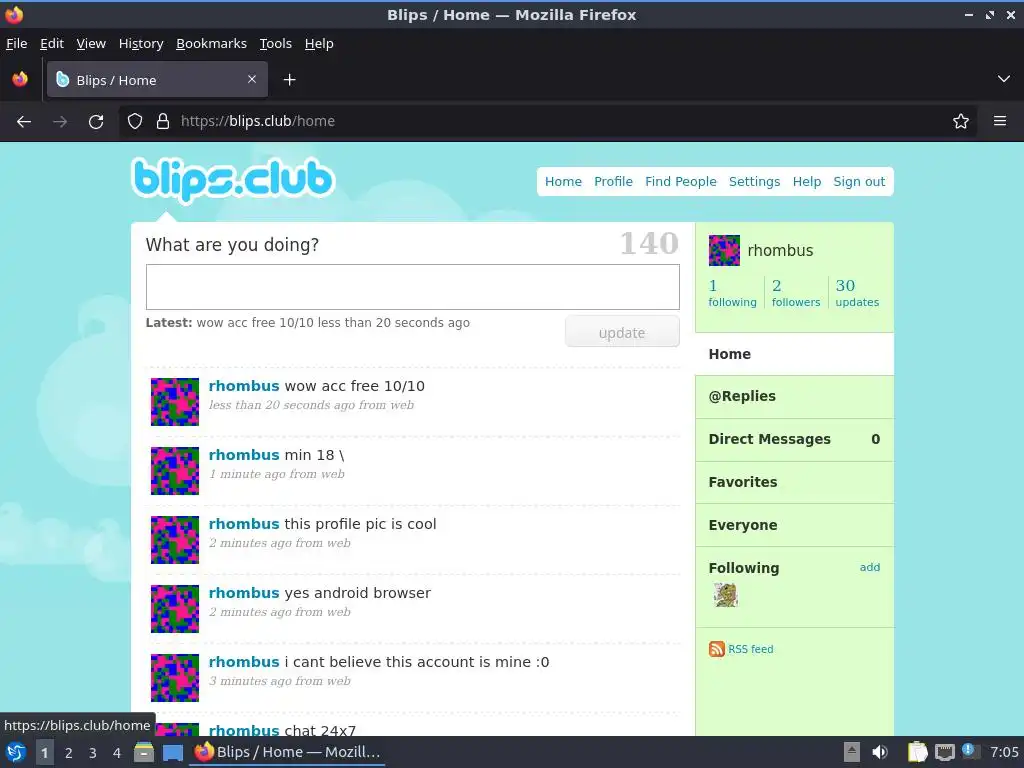Image resolution: width=1024 pixels, height=768 pixels.
Task: Click the Firefox View icon in the tab bar
Action: pos(20,79)
